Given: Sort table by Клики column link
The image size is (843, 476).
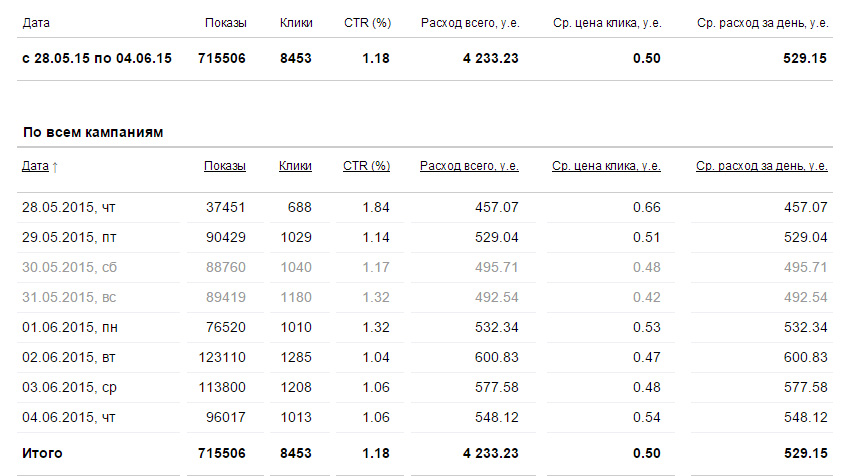Looking at the screenshot, I should point(295,166).
